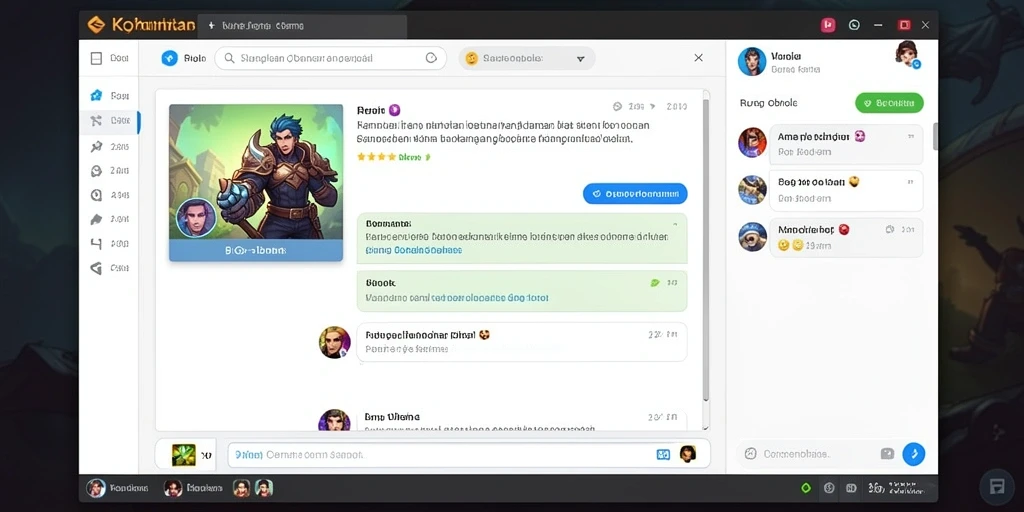Click the emoji icon in right chat input
Screen dimensions: 1024x512
coord(750,453)
